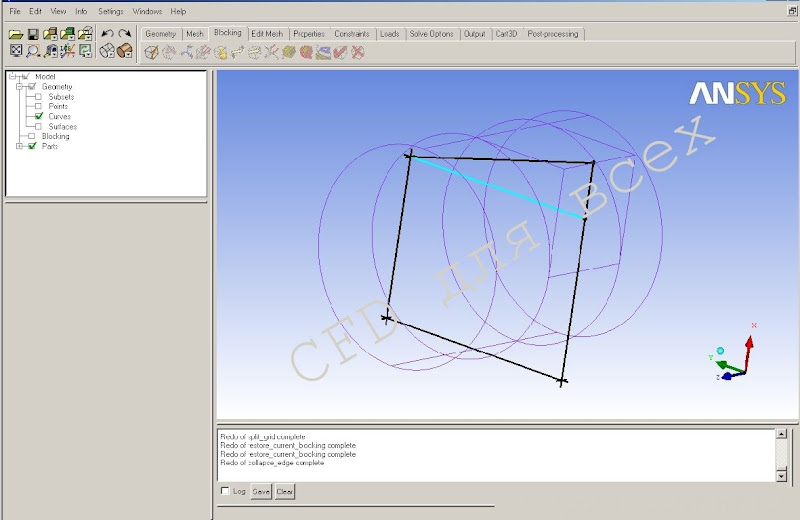Collapse the Model root node
800x520 pixels.
point(11,77)
